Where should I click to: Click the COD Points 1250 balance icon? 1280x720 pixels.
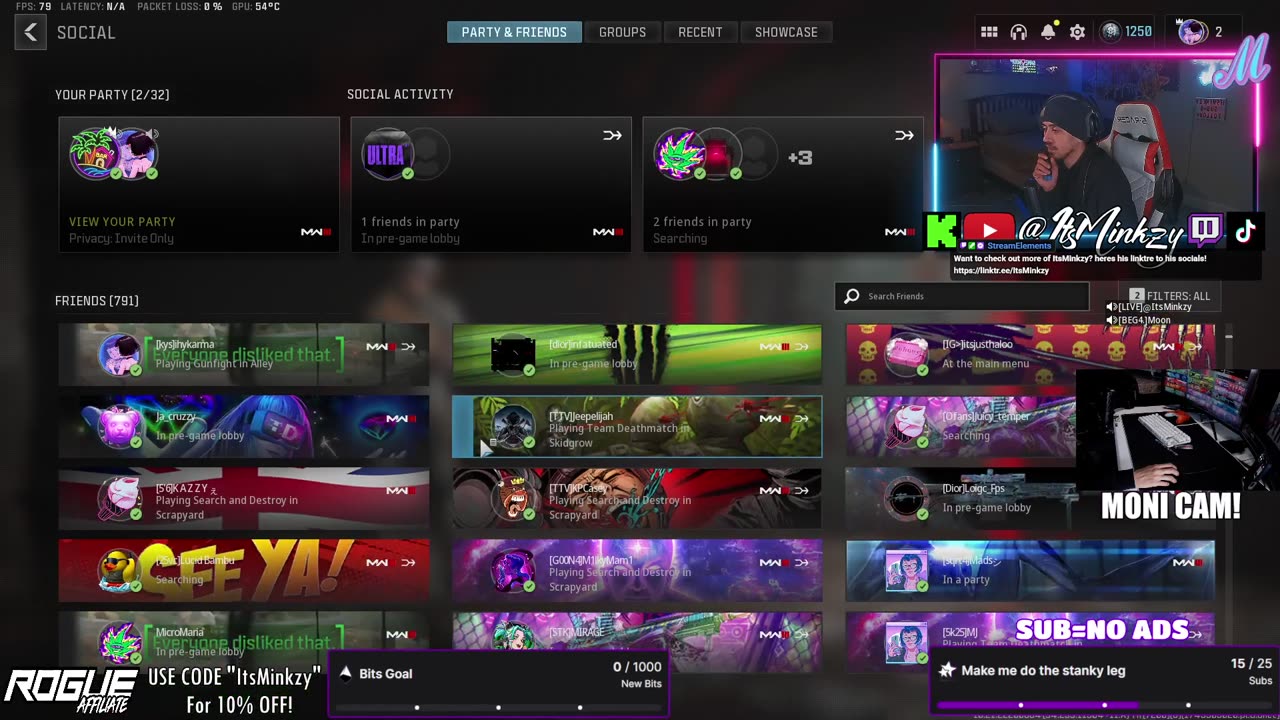1110,32
